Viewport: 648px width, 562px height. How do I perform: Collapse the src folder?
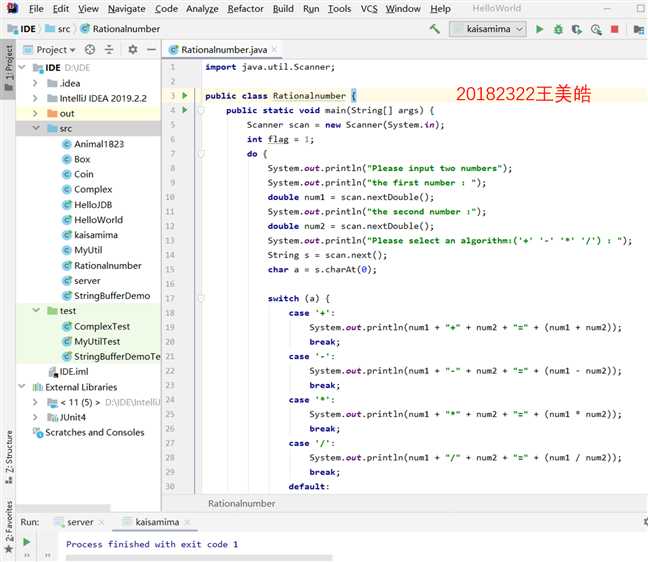36,129
